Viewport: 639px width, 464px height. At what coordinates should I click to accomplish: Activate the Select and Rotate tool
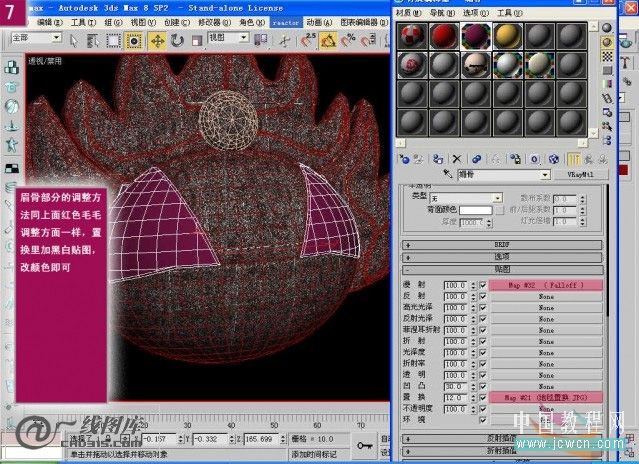click(177, 40)
